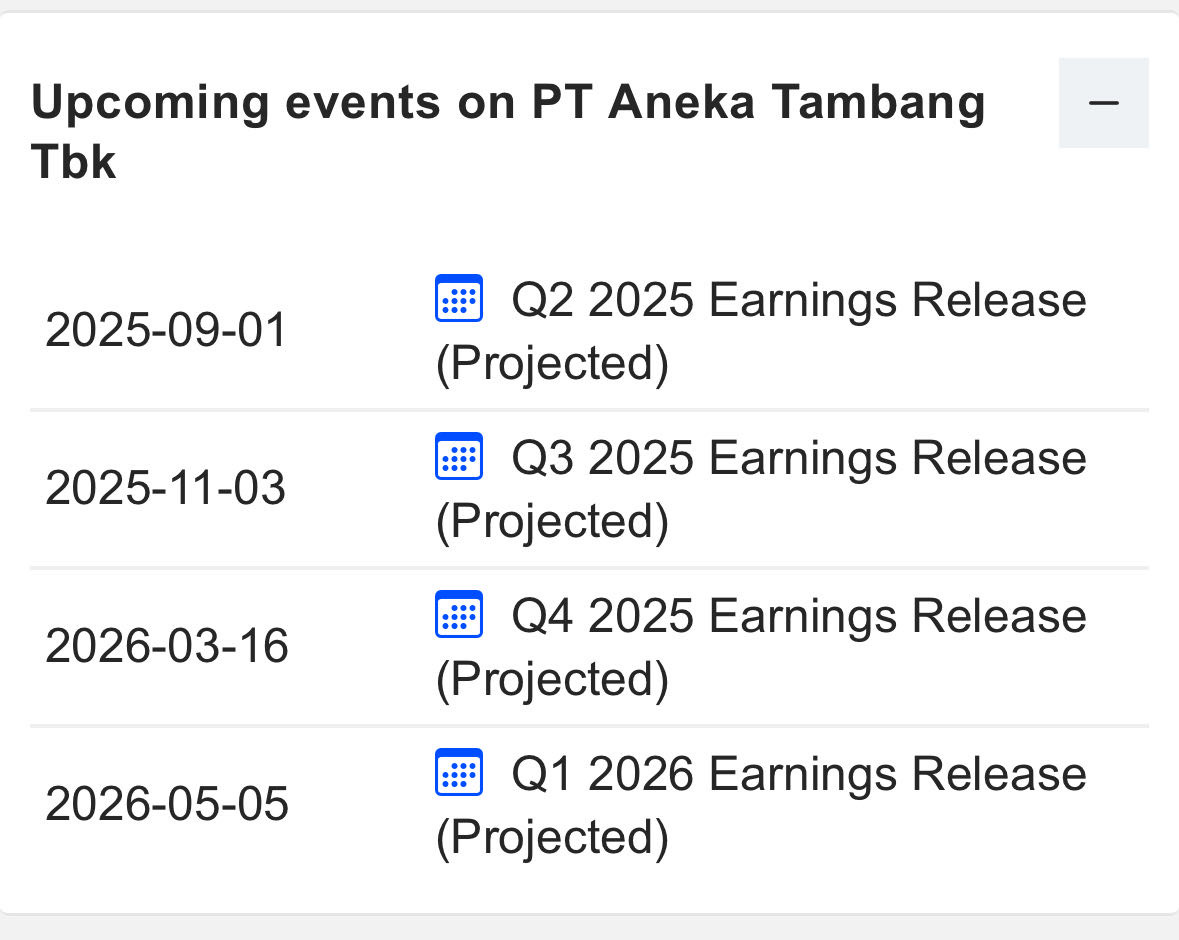The height and width of the screenshot is (940, 1179).
Task: Click (Projected) label under Q1 2026 release
Action: click(x=553, y=838)
